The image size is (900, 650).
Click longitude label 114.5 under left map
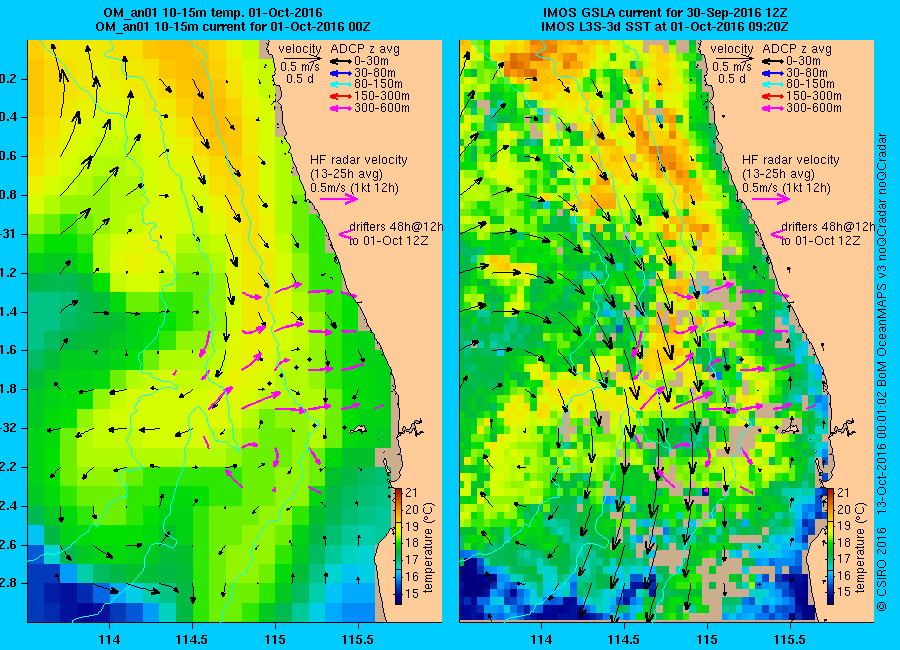click(x=192, y=639)
